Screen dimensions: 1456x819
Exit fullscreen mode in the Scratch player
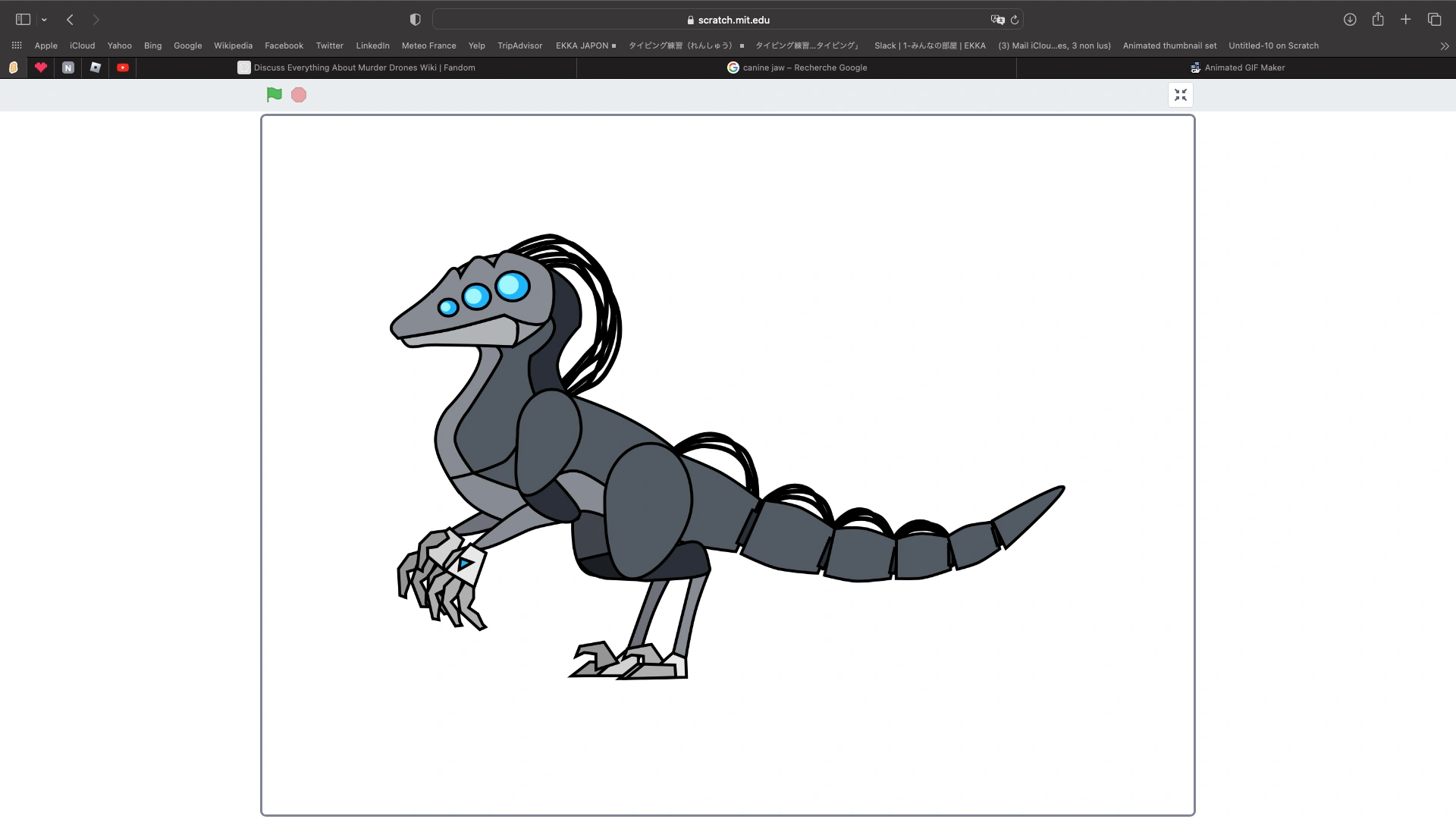coord(1180,95)
